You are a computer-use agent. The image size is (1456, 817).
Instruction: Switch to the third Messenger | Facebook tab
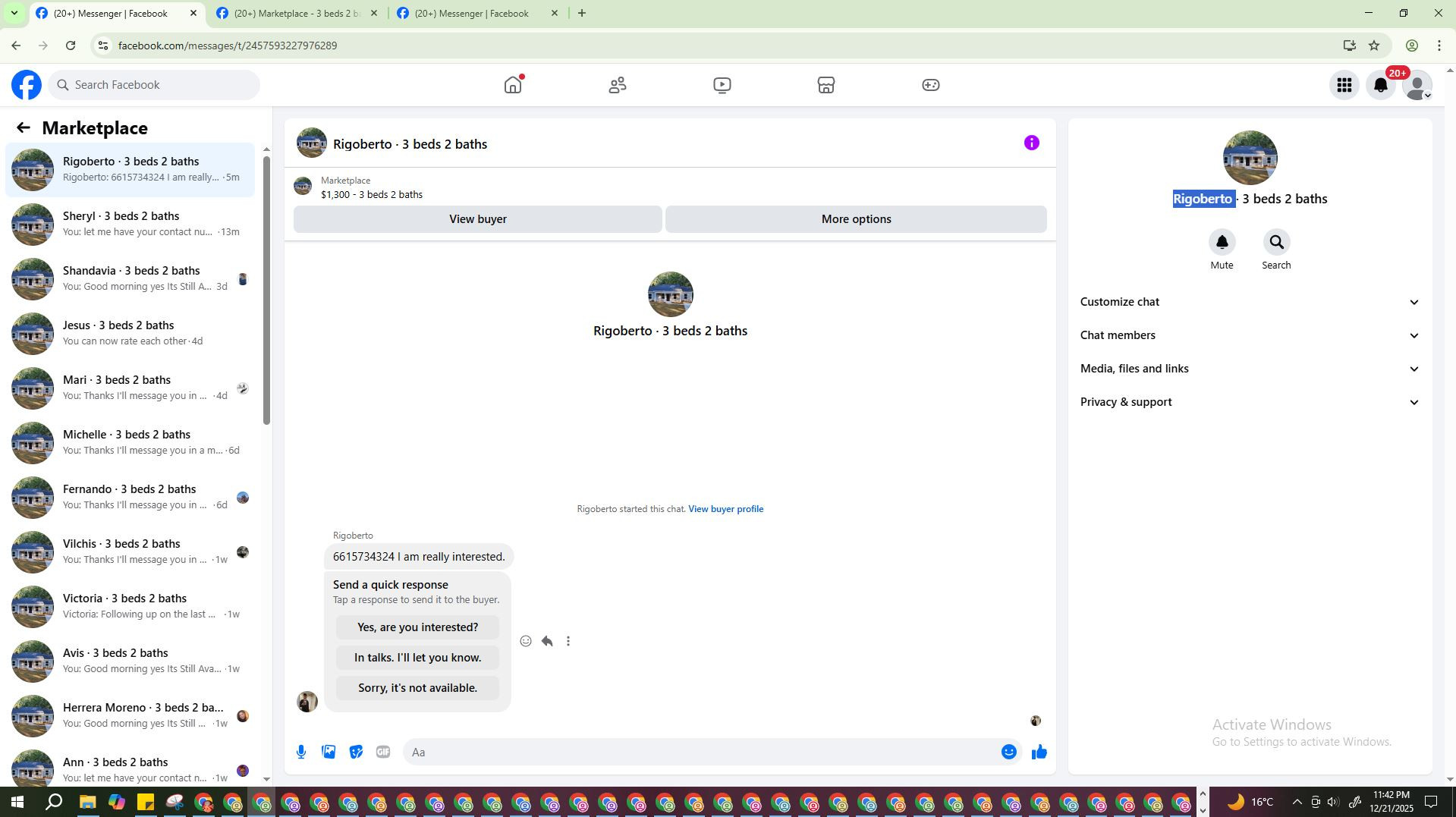[477, 13]
